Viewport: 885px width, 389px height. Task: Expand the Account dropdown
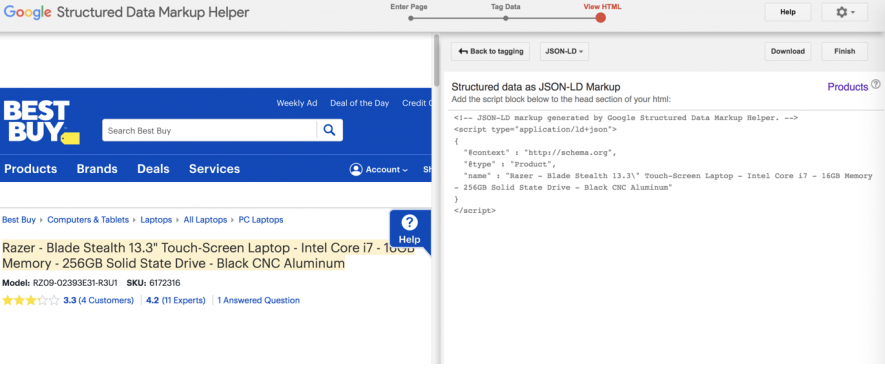point(379,169)
